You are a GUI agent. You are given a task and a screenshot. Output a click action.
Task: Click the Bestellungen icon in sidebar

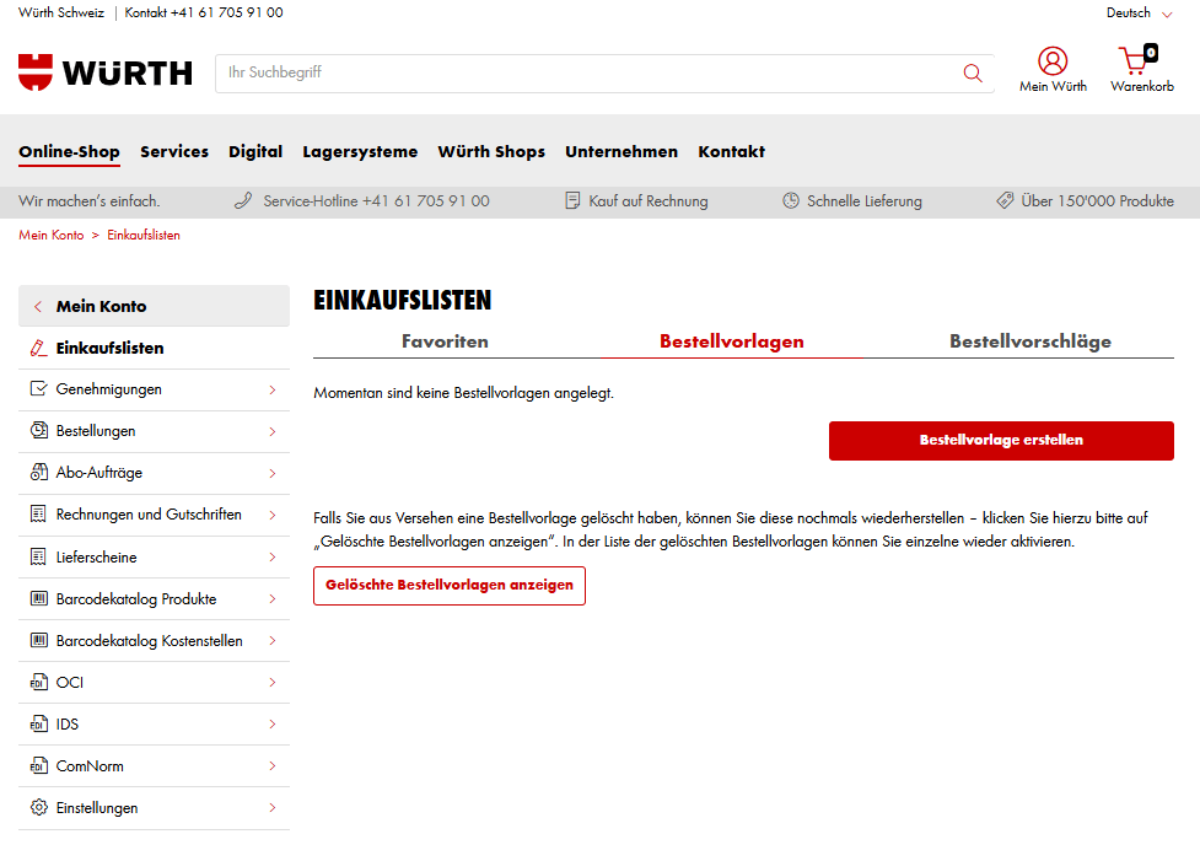coord(39,431)
